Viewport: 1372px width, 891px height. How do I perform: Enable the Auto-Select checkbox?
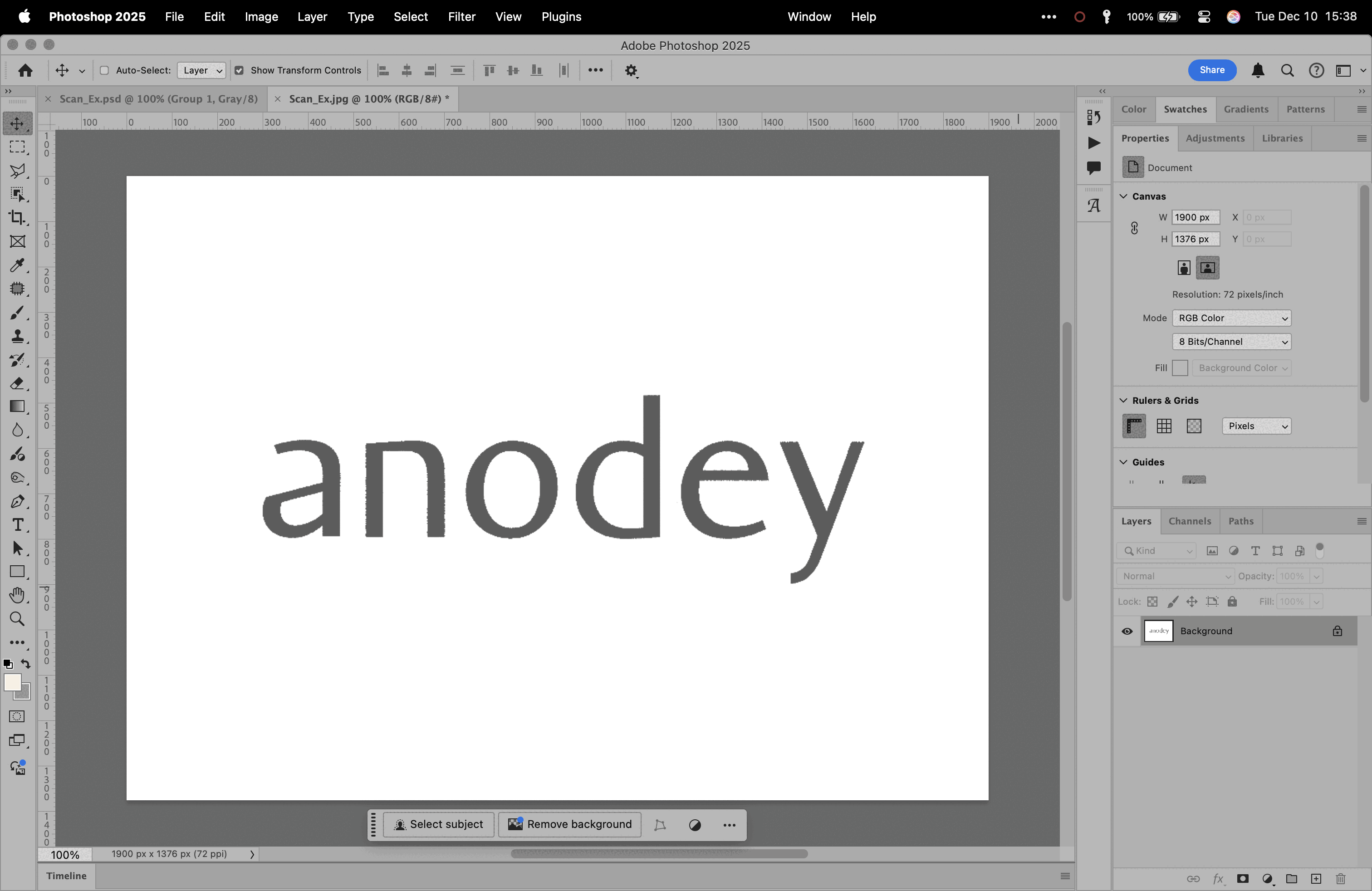coord(104,70)
